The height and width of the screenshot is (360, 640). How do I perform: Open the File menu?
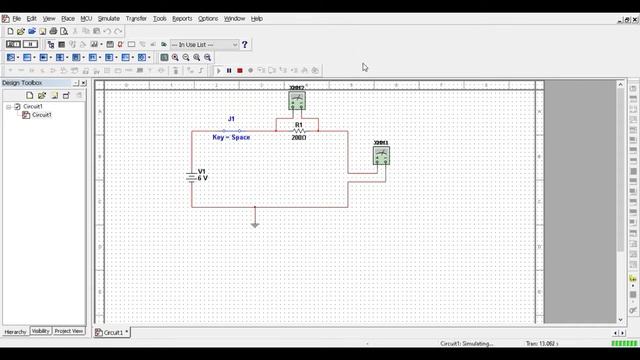pos(16,19)
